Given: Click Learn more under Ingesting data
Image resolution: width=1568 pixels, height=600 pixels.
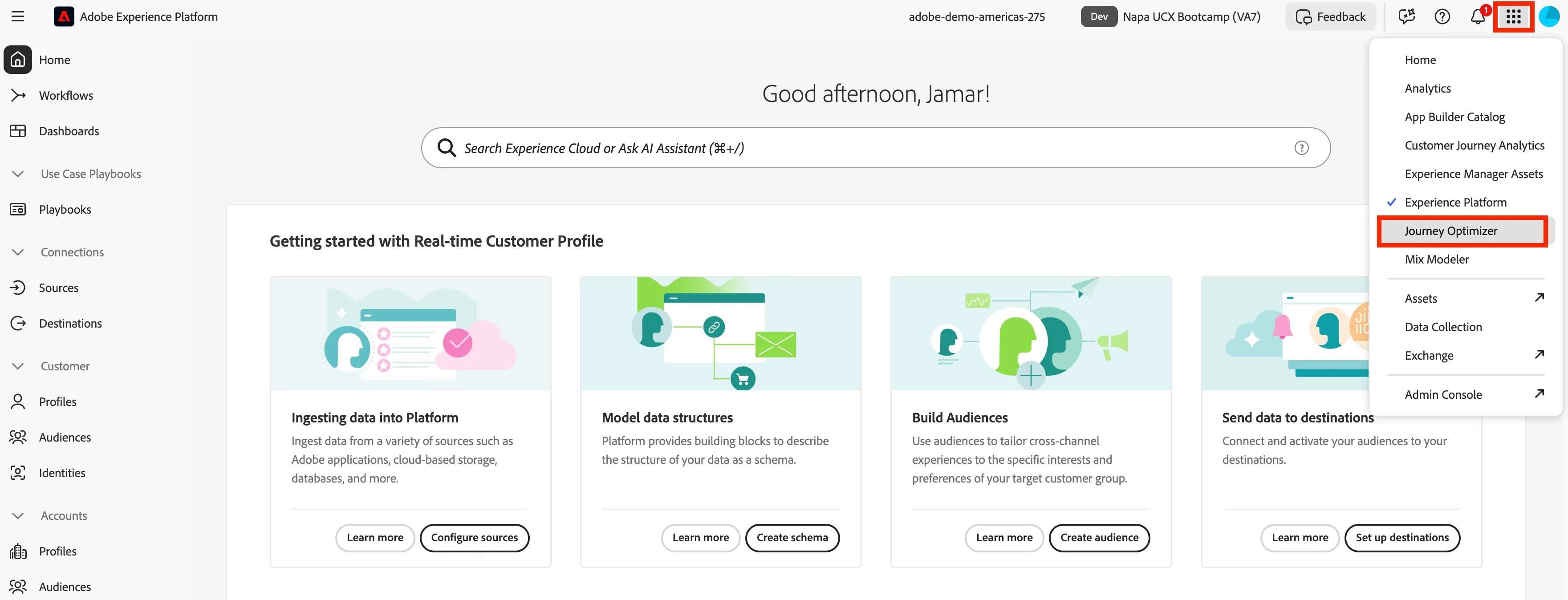Looking at the screenshot, I should pyautogui.click(x=374, y=538).
